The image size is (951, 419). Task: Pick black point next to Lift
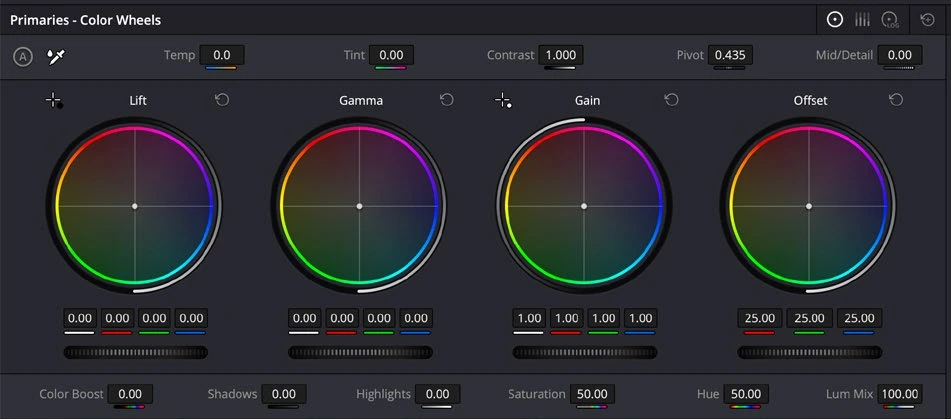pyautogui.click(x=54, y=101)
